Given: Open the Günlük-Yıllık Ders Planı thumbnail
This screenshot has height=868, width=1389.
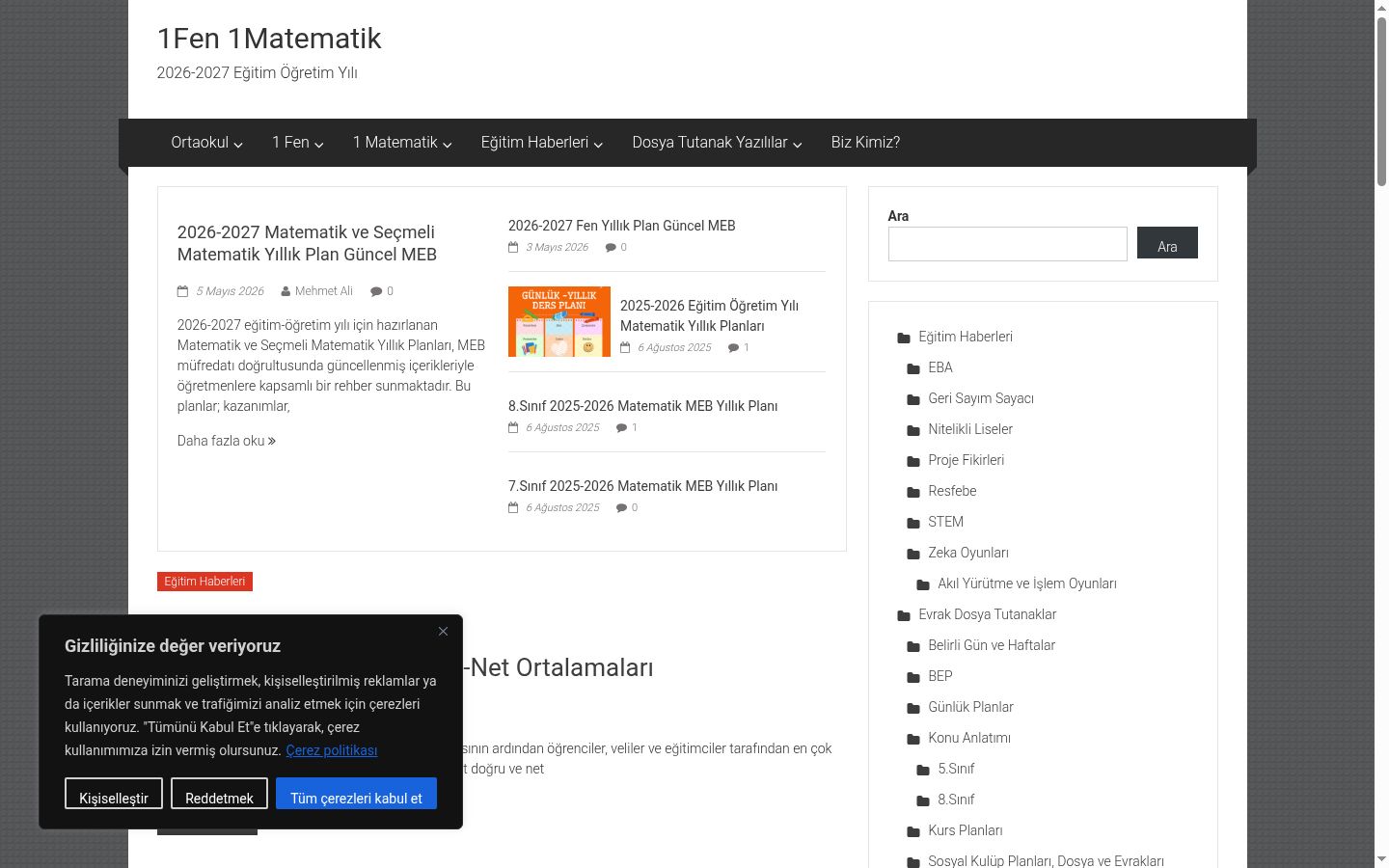Looking at the screenshot, I should pos(559,321).
